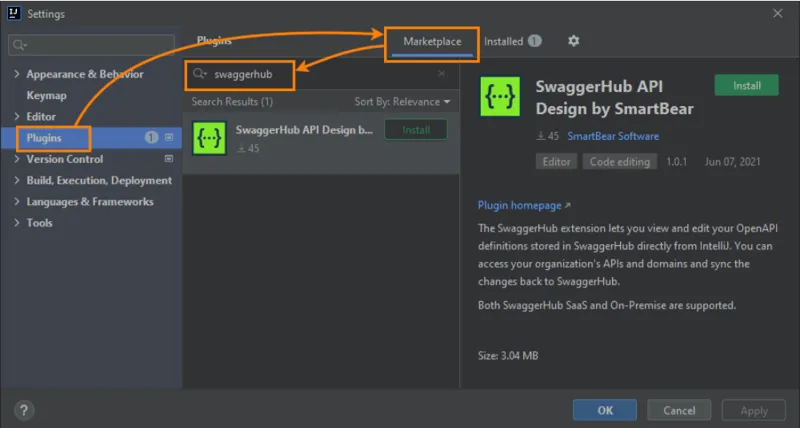Click the Version Control project-level icon
The height and width of the screenshot is (428, 800).
click(169, 159)
